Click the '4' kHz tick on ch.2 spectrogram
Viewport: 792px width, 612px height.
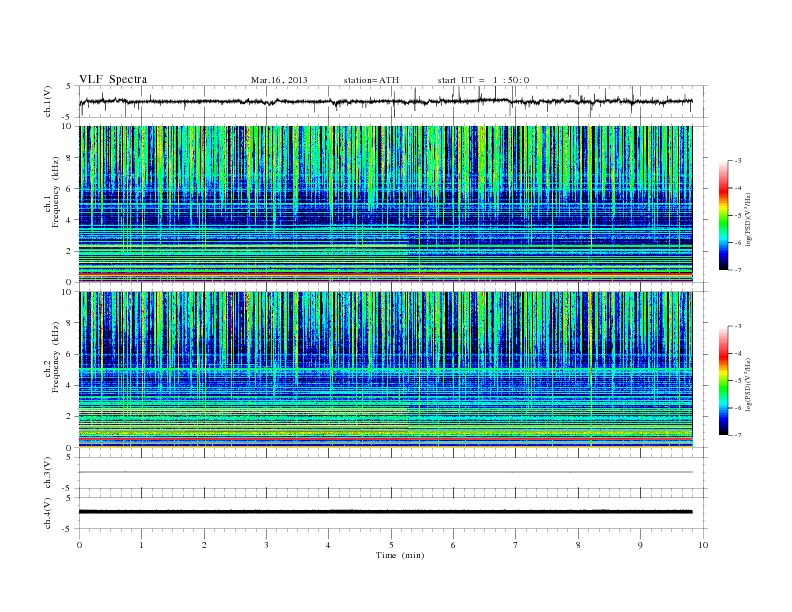click(69, 385)
